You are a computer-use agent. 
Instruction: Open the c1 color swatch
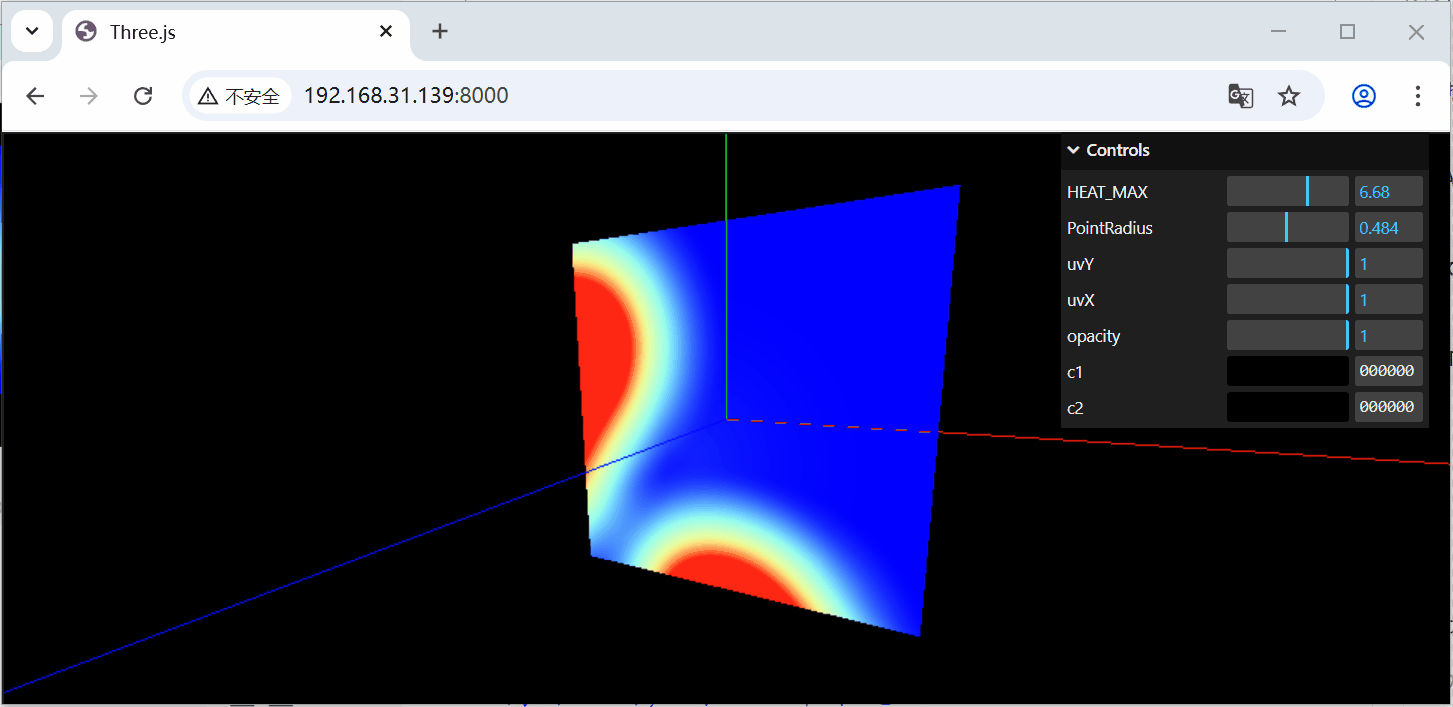coord(1288,371)
